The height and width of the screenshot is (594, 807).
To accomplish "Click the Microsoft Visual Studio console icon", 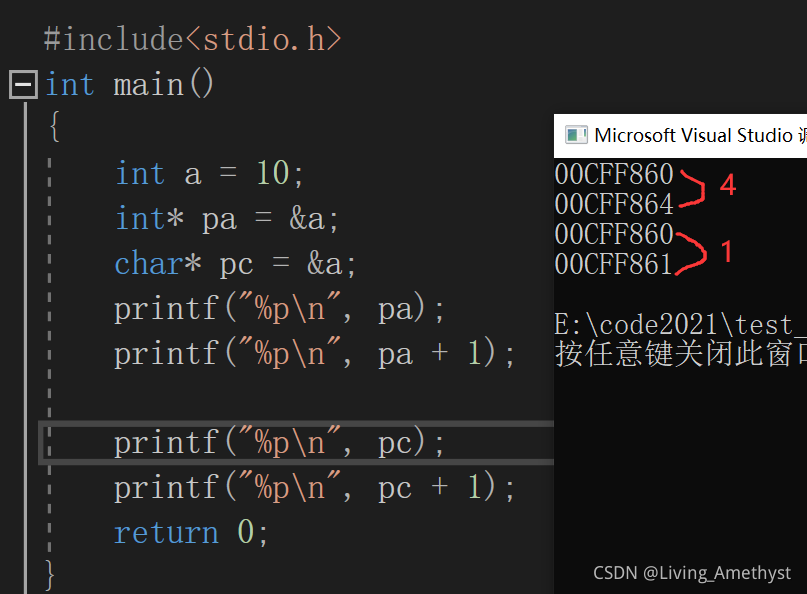I will 576,135.
